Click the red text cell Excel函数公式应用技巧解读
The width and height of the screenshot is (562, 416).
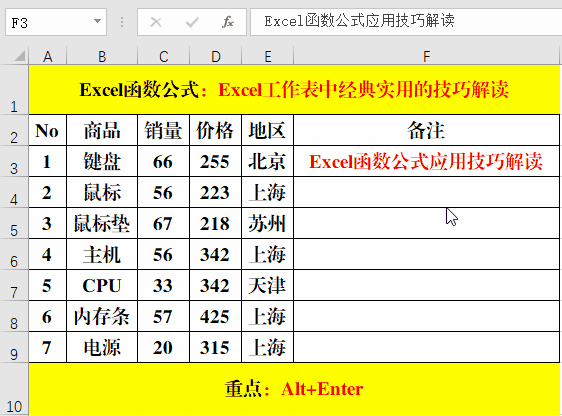427,161
